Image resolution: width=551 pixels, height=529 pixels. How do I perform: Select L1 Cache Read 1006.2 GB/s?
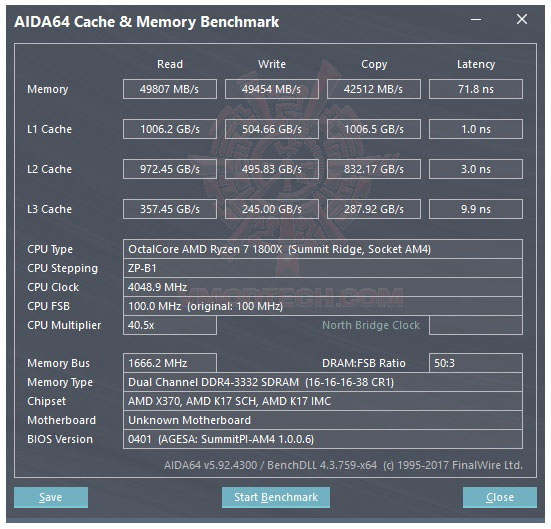pos(170,129)
